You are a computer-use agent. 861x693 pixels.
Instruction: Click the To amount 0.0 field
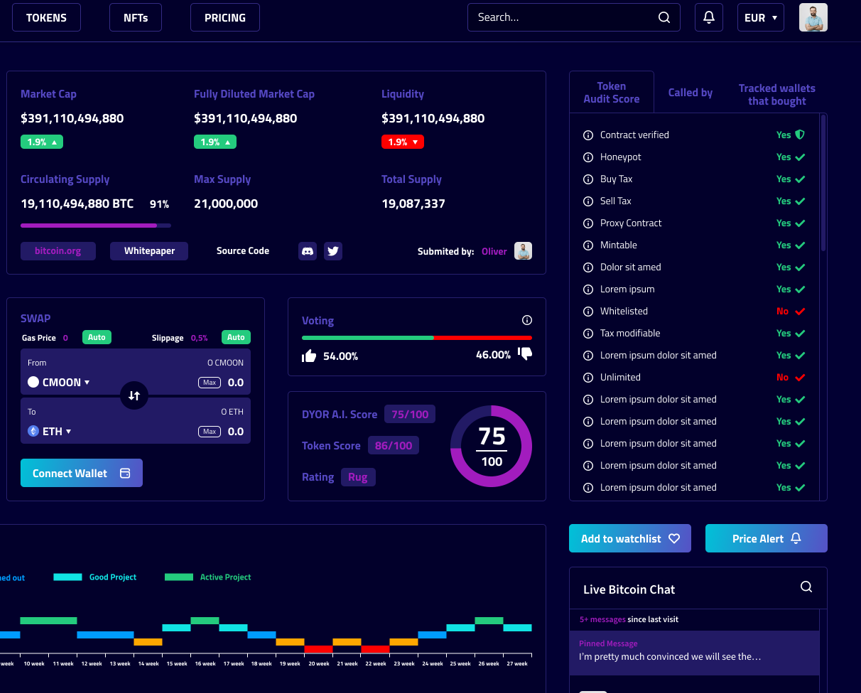pos(236,432)
